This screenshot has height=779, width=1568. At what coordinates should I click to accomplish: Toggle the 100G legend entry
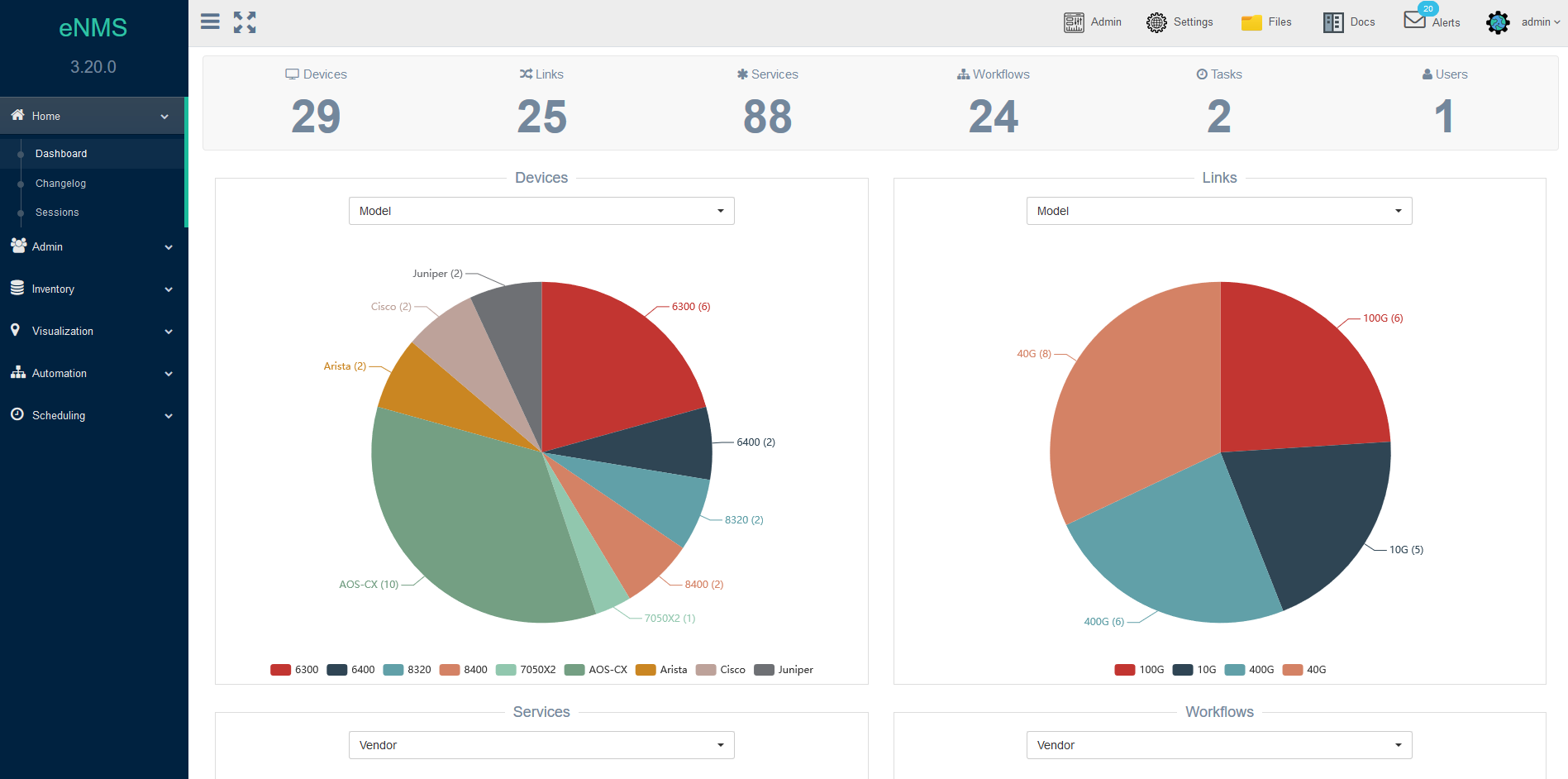[x=1139, y=670]
